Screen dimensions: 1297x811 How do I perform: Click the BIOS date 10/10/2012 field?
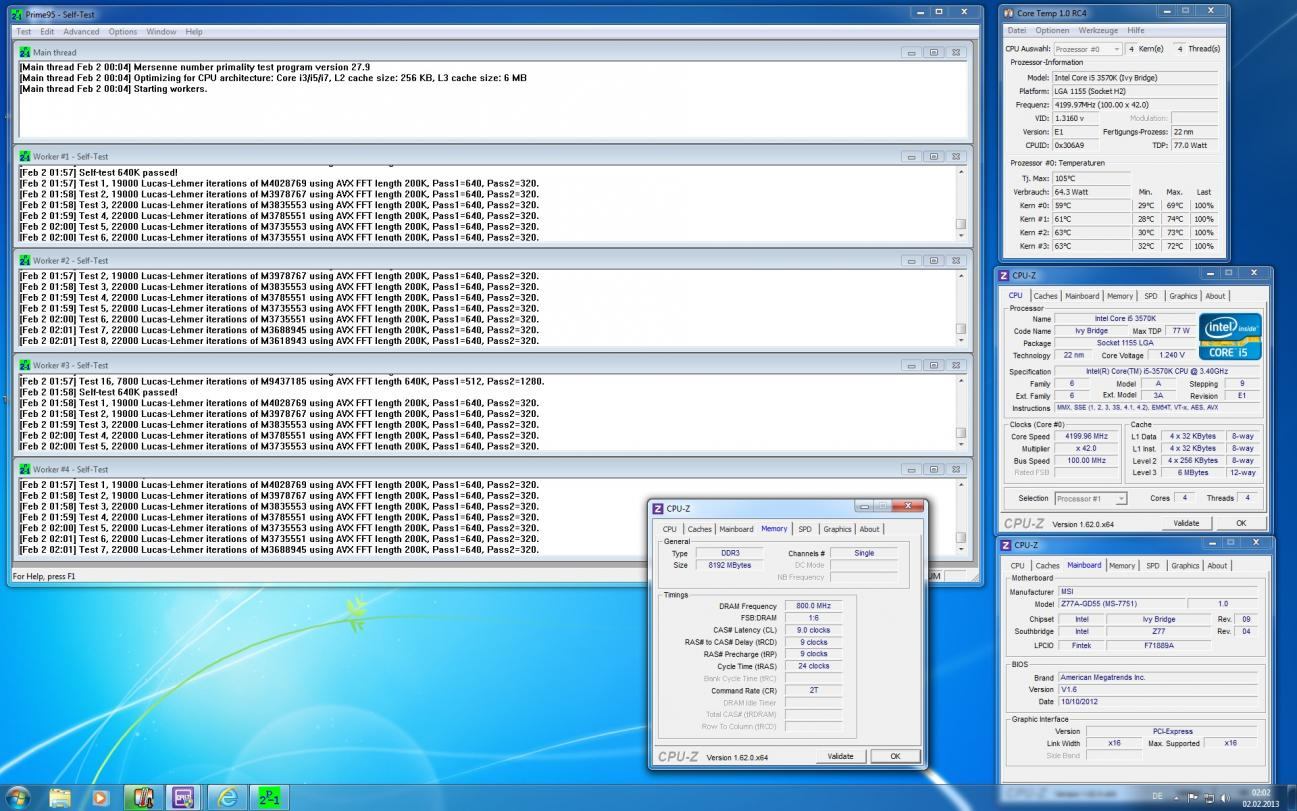click(1158, 702)
